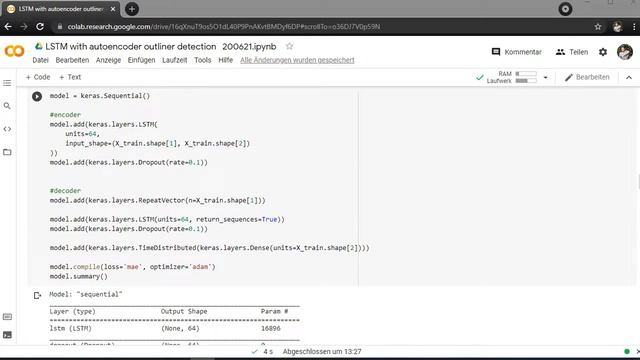The height and width of the screenshot is (360, 640).
Task: Click the Colab logo
Action: [x=14, y=51]
